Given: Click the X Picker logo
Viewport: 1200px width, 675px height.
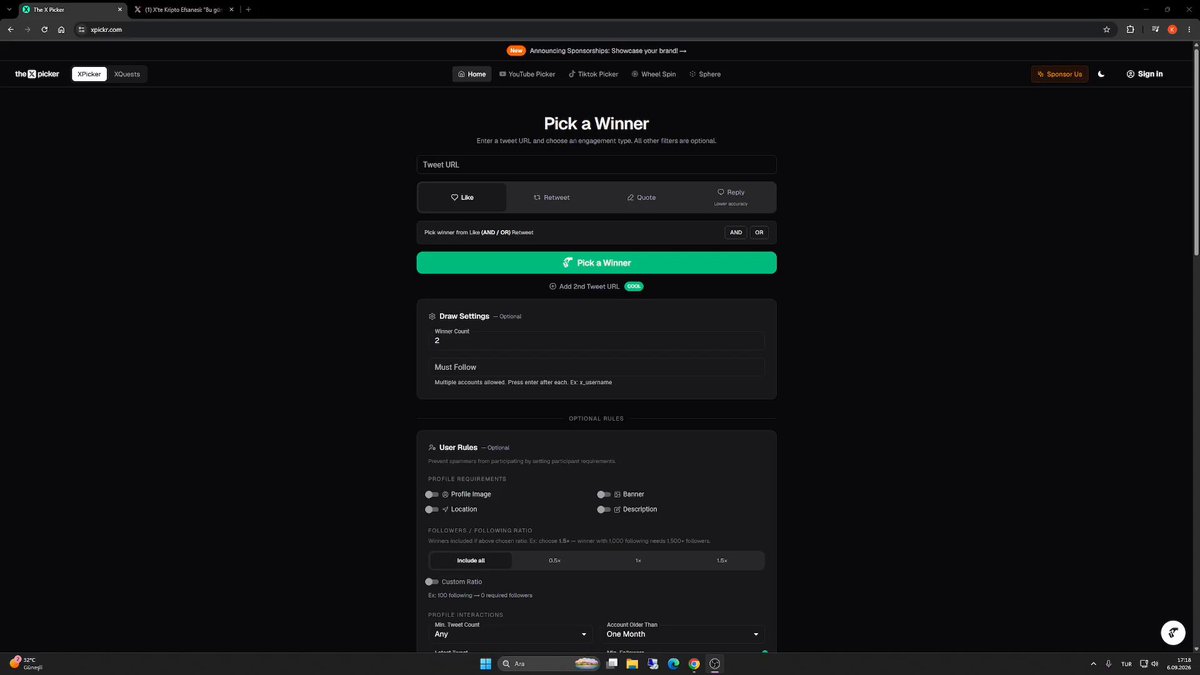Looking at the screenshot, I should click(x=37, y=74).
